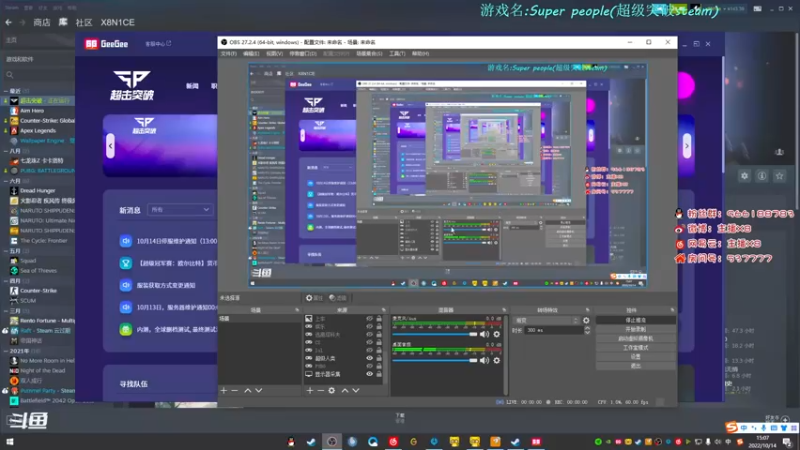Switch to the 社区 tab in Steam
Screen dimensions: 800x450
(84, 22)
